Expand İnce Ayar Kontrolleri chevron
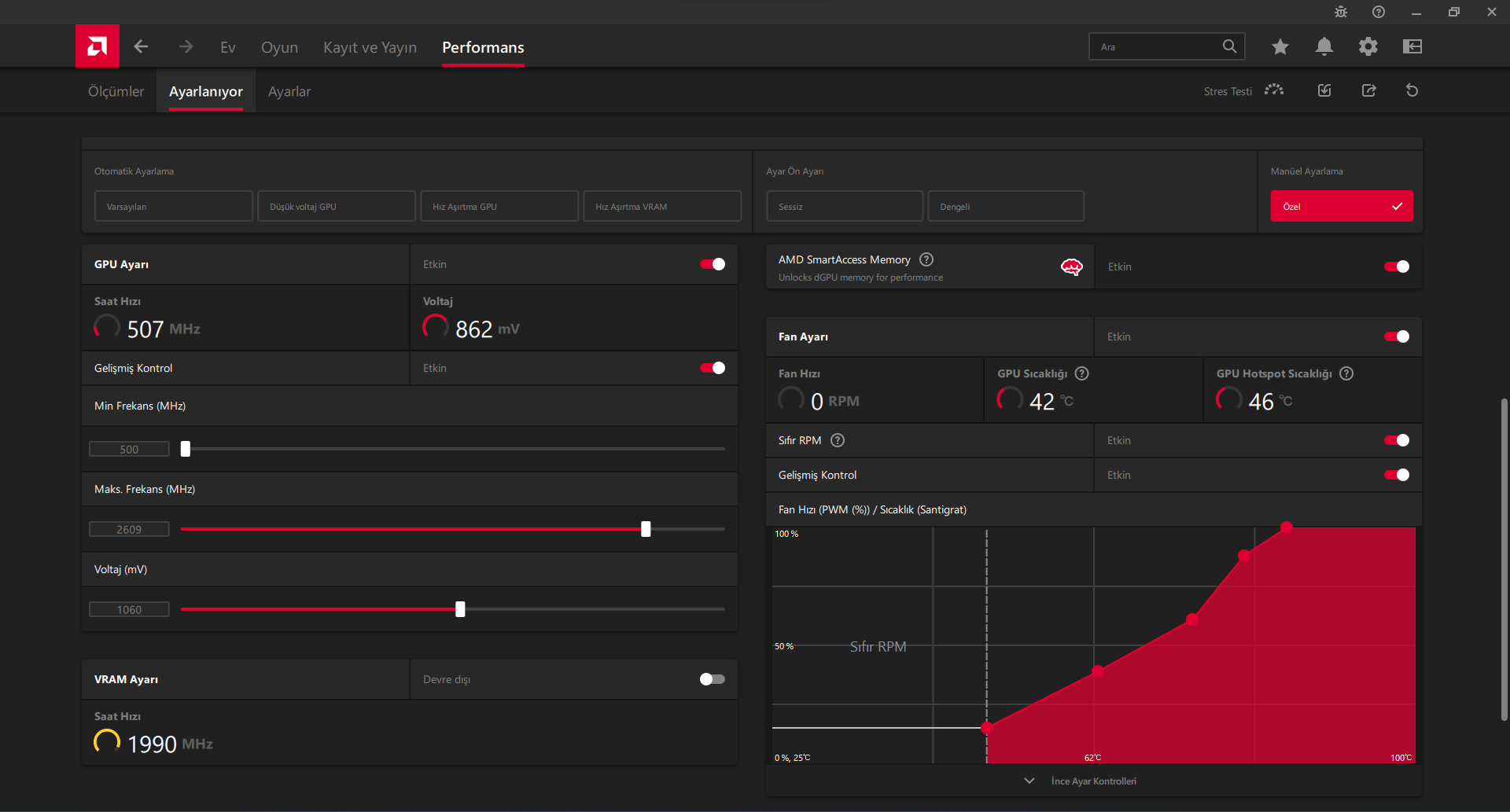Viewport: 1510px width, 812px height. point(1029,781)
